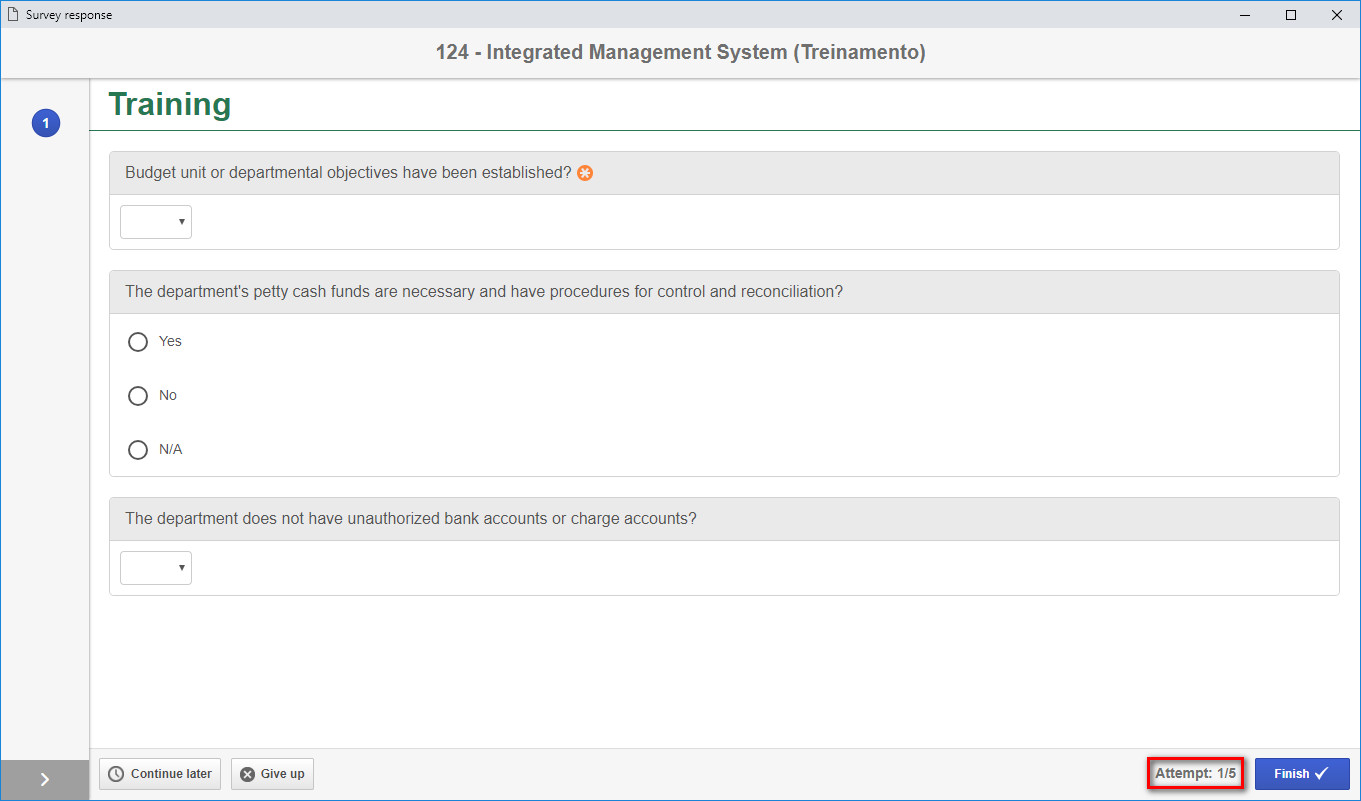
Task: Close the Survey response window
Action: pos(1337,15)
